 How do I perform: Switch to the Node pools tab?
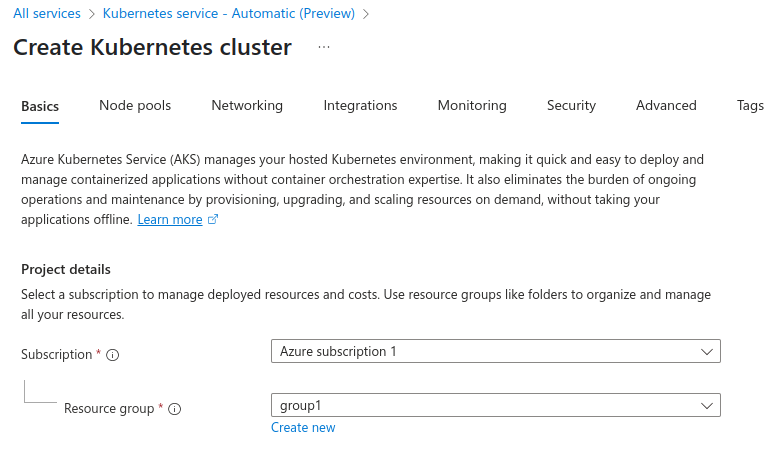tap(135, 105)
